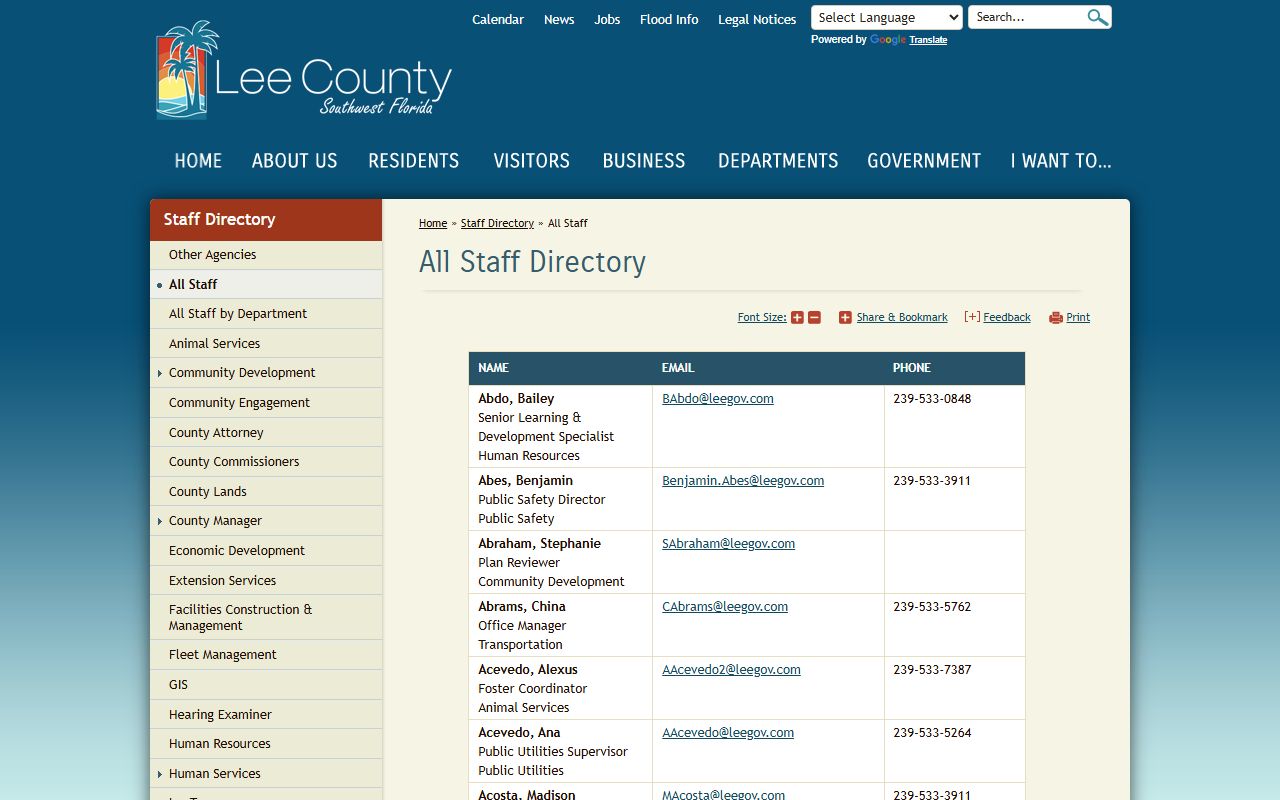Click inside the Search field
Screen dimensions: 1280x800
(1028, 17)
